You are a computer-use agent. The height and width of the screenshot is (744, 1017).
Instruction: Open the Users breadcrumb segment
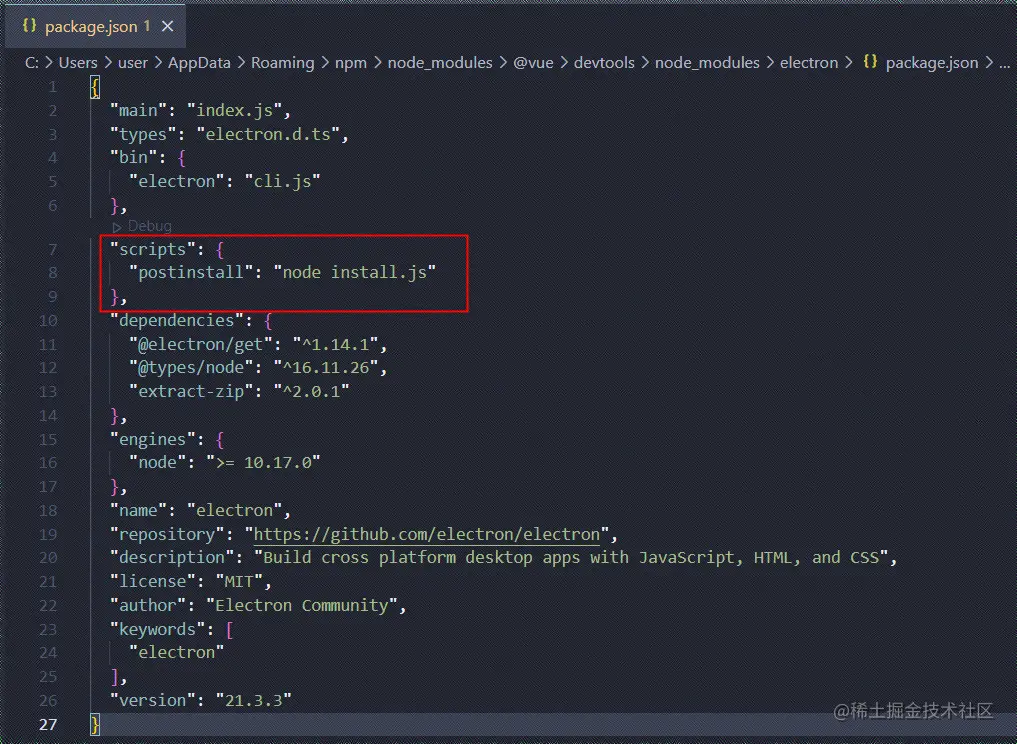pyautogui.click(x=78, y=62)
